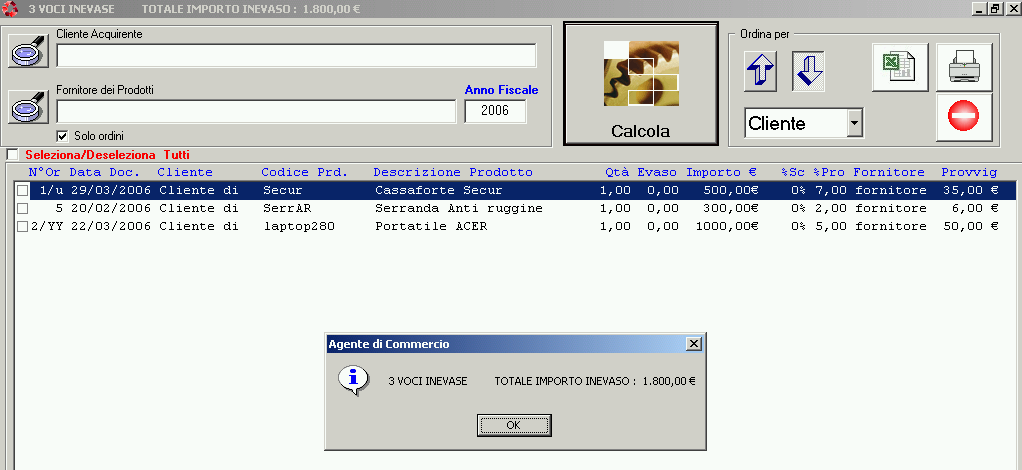Open Cliente Acquirente search magnifier

pyautogui.click(x=29, y=51)
